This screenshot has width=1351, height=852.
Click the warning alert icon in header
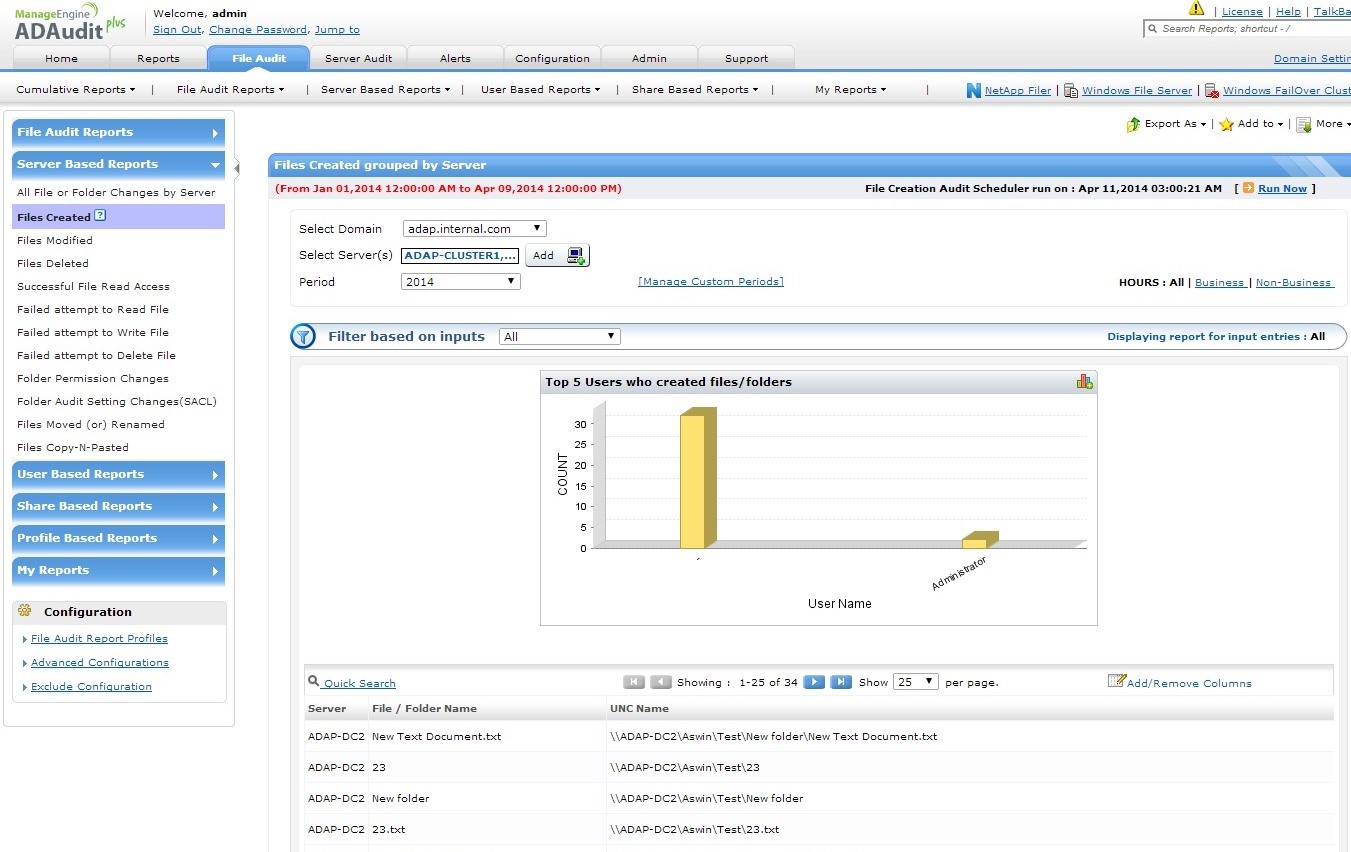click(1196, 9)
